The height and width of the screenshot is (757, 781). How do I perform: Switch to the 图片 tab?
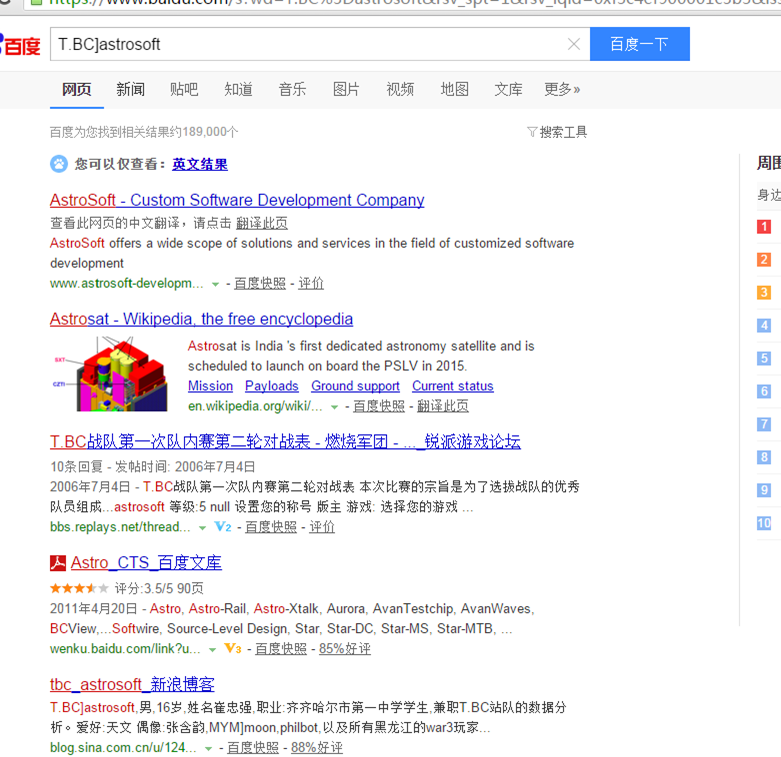pyautogui.click(x=346, y=89)
